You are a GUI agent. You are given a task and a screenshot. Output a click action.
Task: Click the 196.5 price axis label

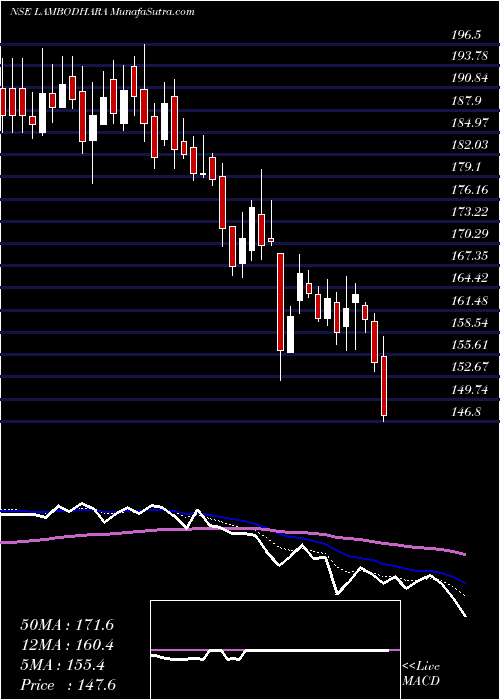[x=467, y=34]
